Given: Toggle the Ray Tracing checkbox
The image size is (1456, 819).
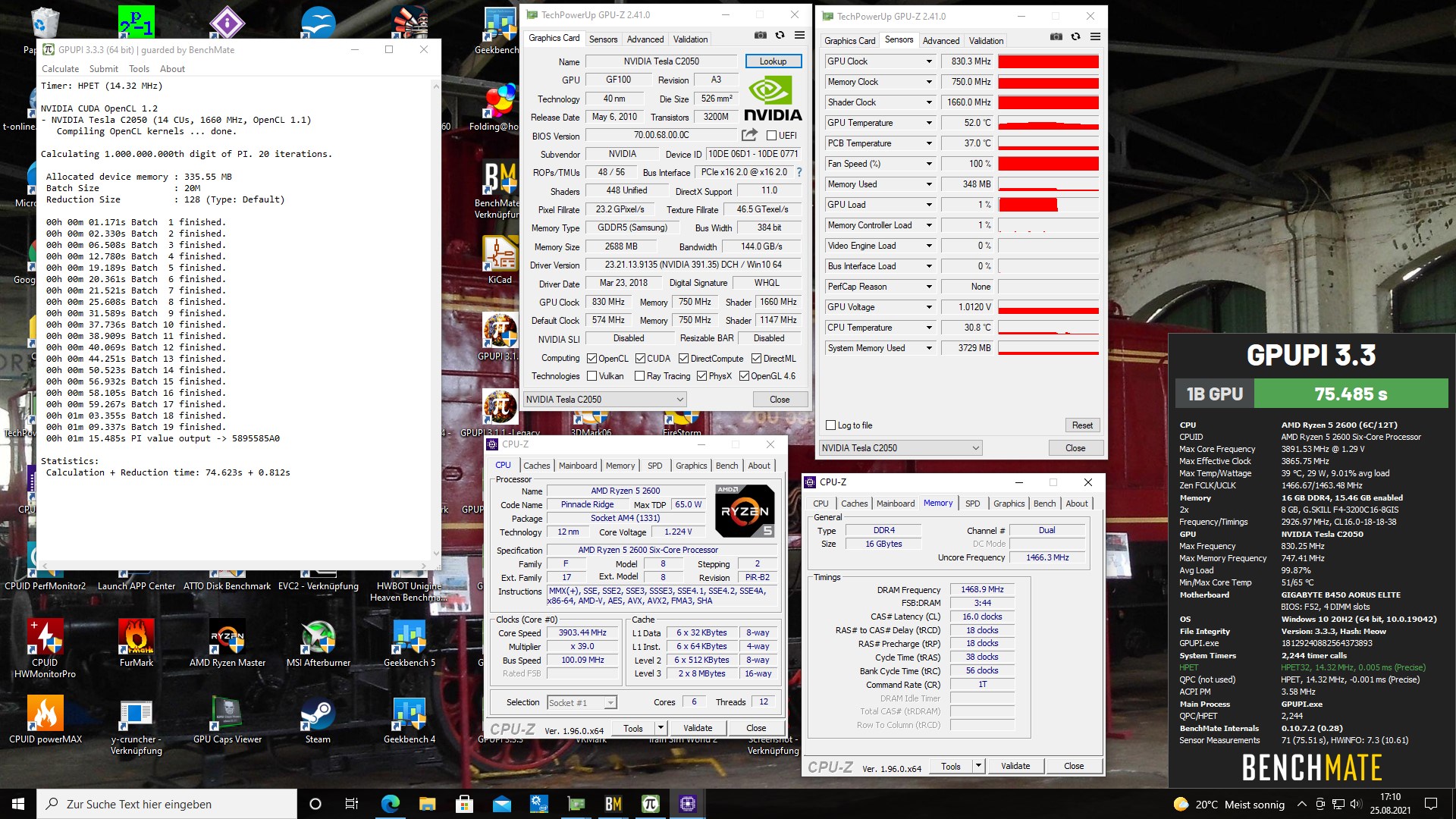Looking at the screenshot, I should click(x=639, y=376).
